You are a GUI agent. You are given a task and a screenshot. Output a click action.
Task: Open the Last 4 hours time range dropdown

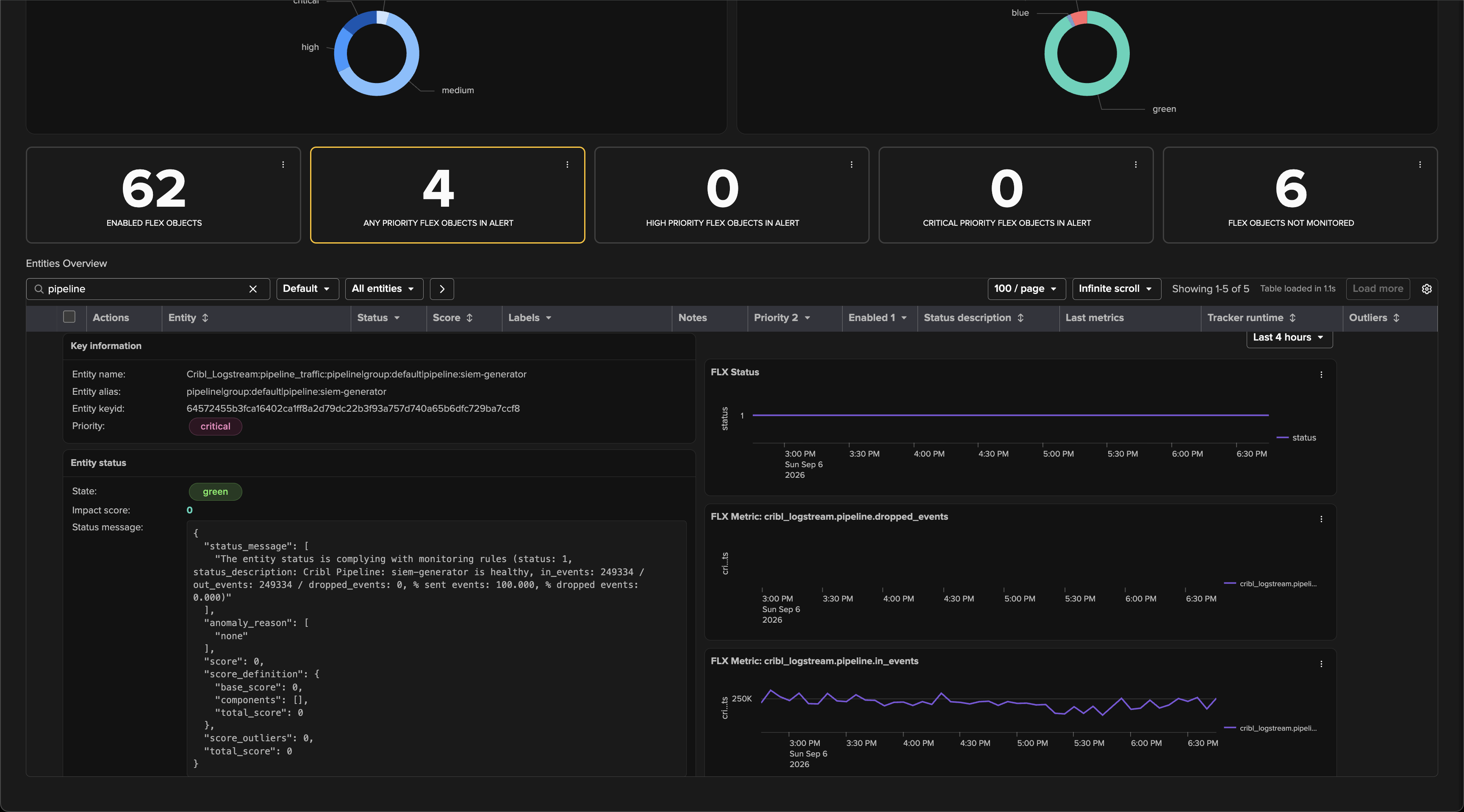pos(1289,338)
